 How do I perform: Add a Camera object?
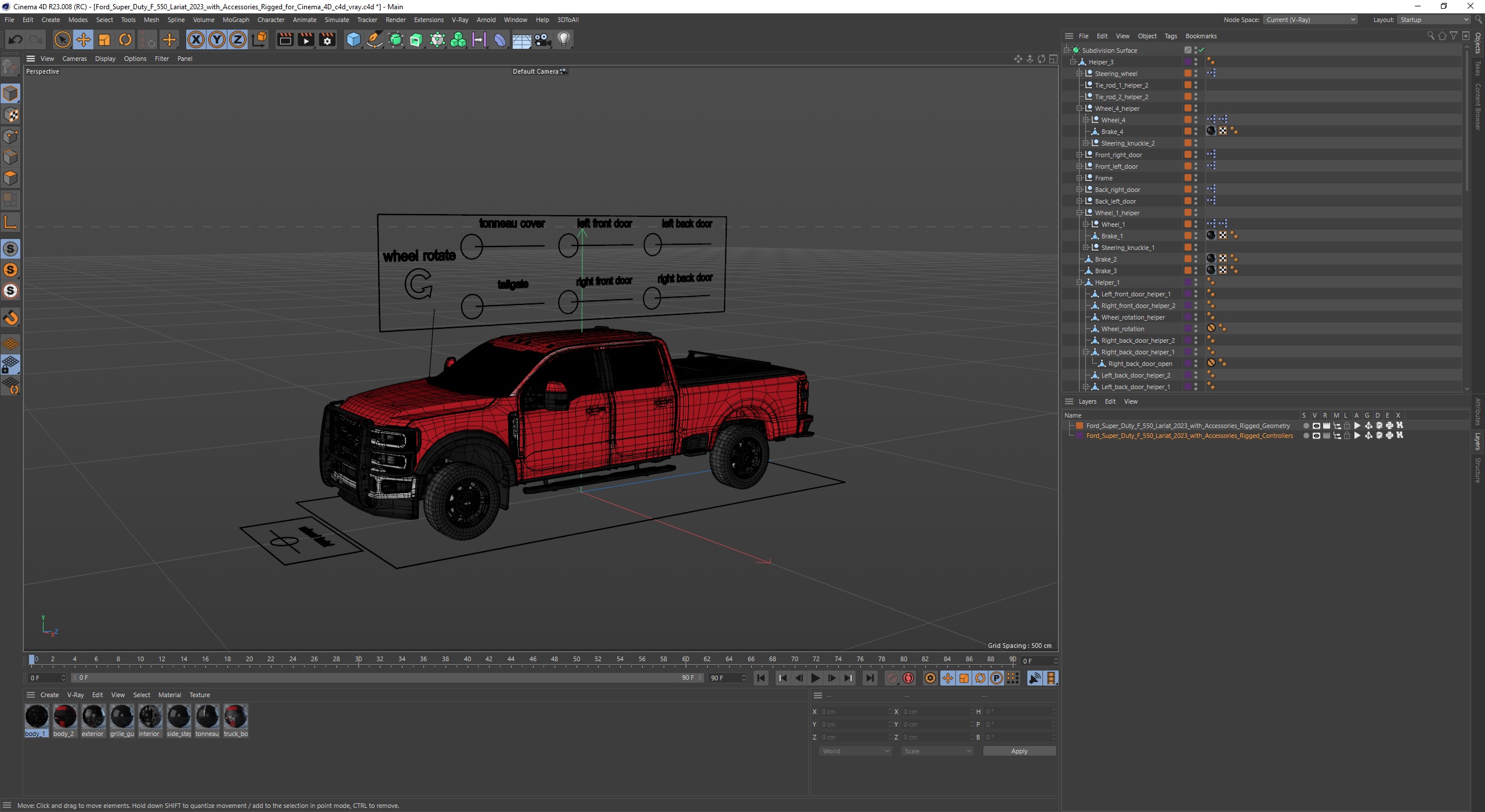(542, 39)
